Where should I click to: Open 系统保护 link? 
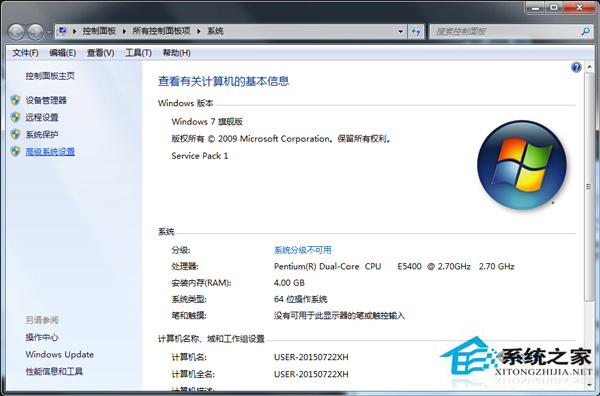pos(42,134)
